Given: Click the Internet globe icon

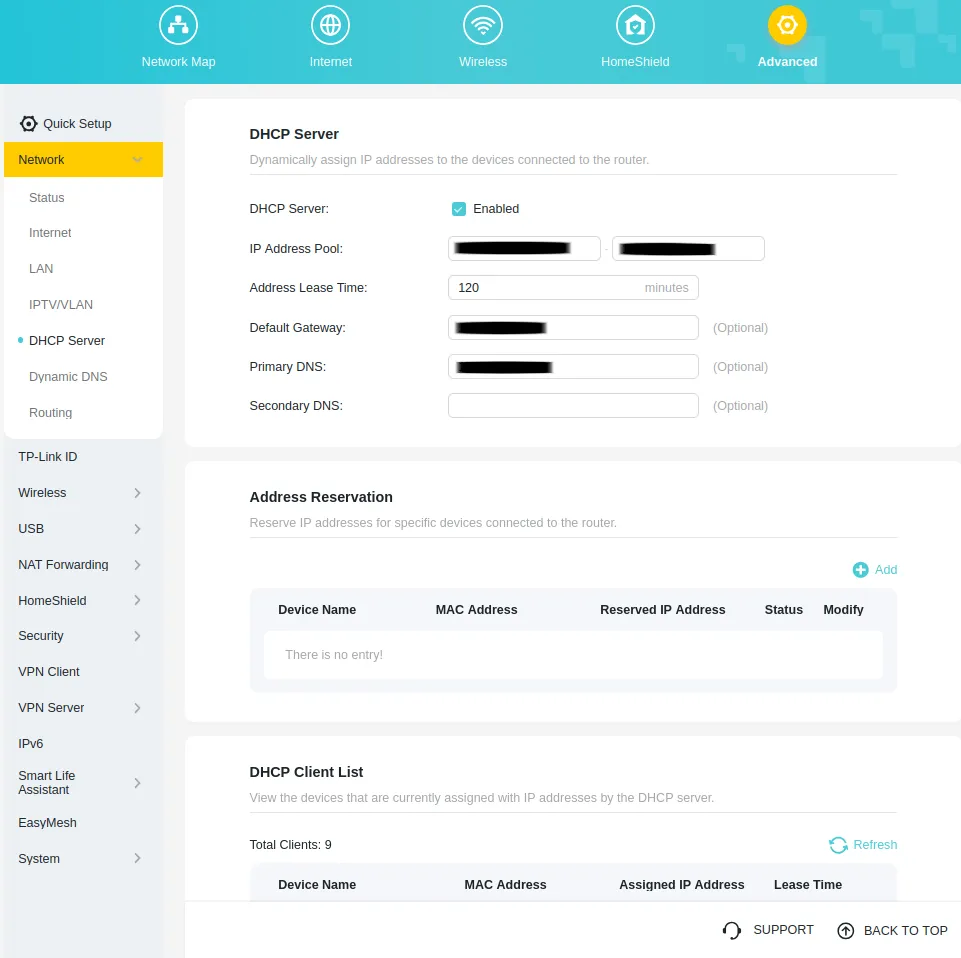Looking at the screenshot, I should point(330,25).
